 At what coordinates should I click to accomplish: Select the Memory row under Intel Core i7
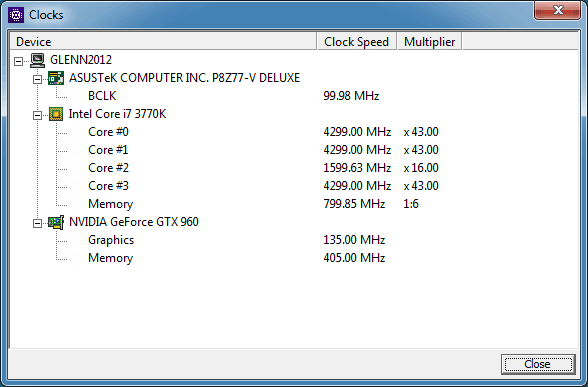pyautogui.click(x=111, y=204)
